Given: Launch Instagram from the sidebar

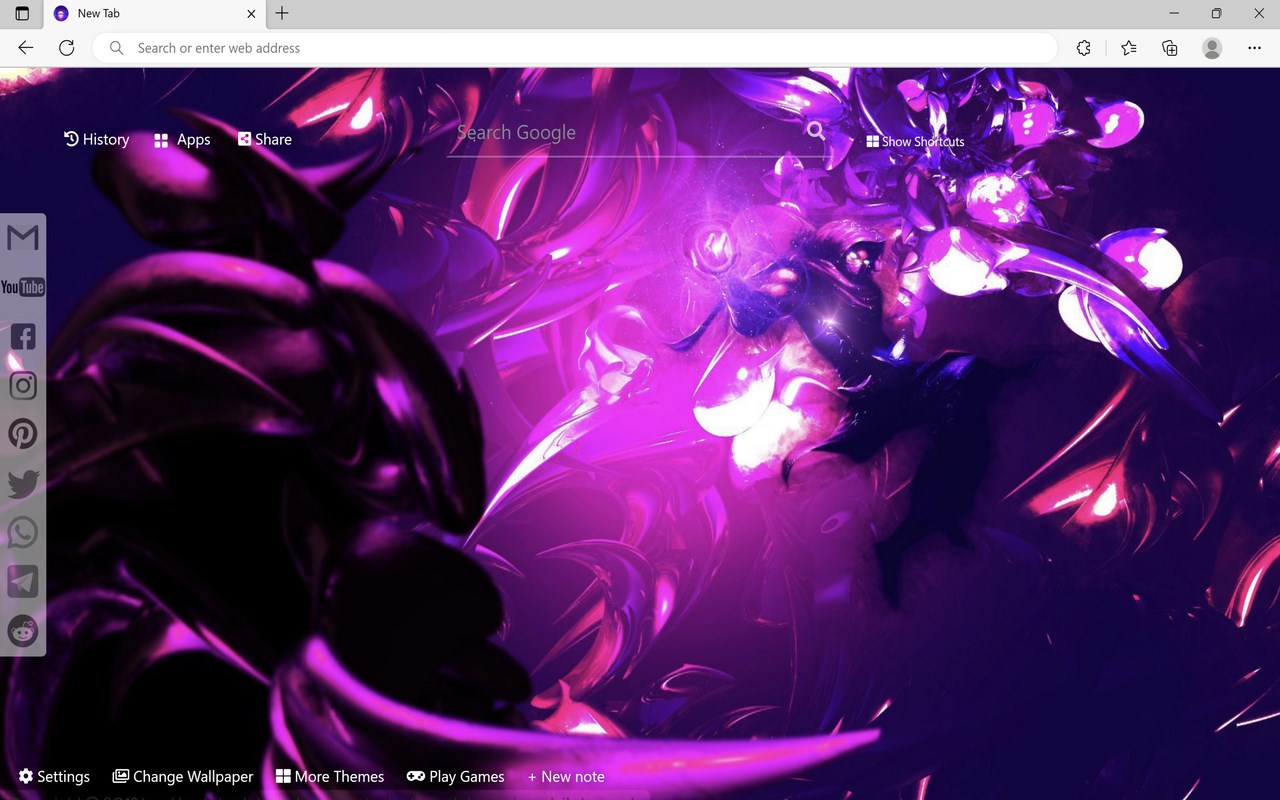Looking at the screenshot, I should point(22,385).
